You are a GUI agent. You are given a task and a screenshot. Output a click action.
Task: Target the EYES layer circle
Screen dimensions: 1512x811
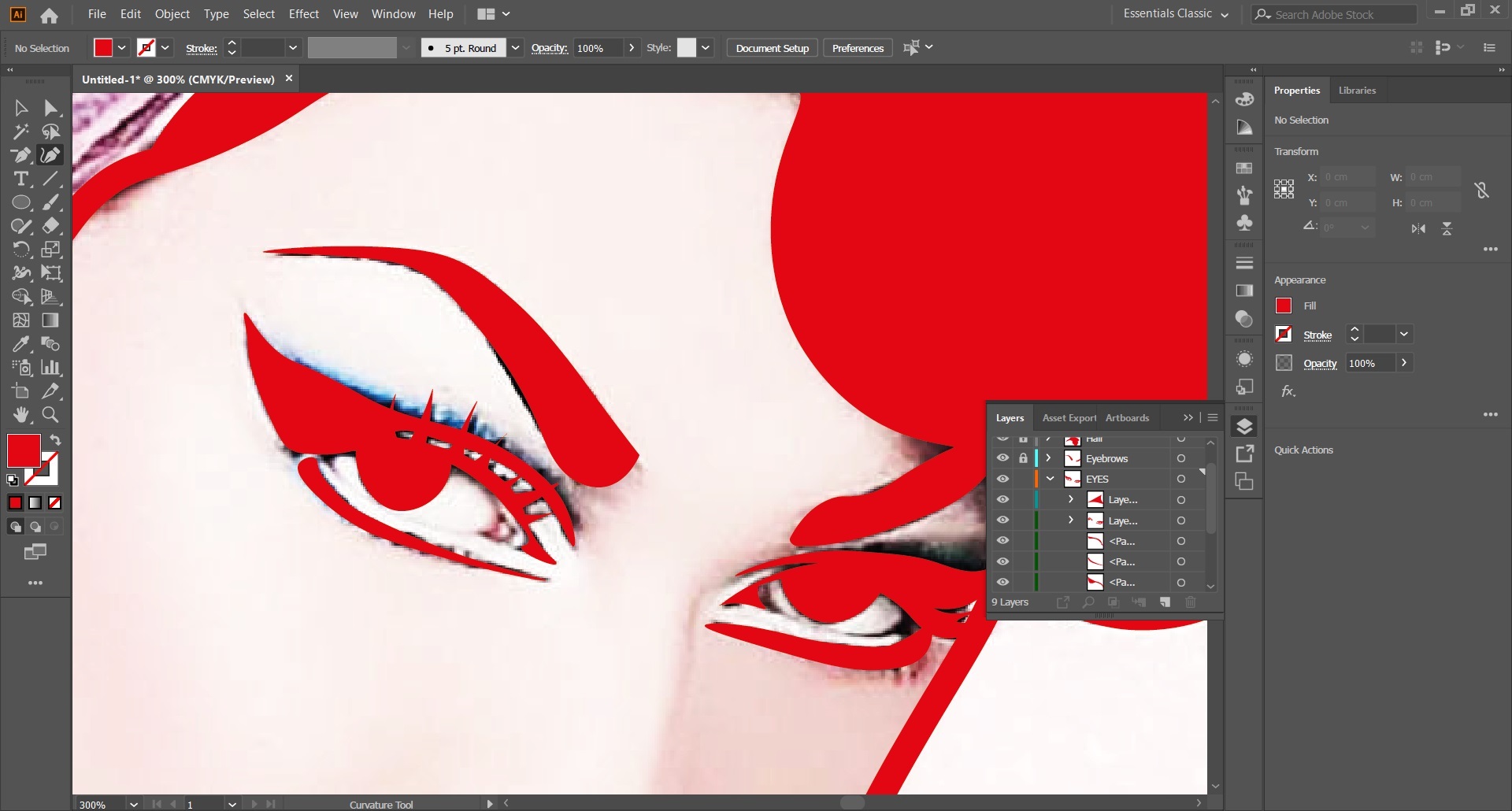(1181, 479)
